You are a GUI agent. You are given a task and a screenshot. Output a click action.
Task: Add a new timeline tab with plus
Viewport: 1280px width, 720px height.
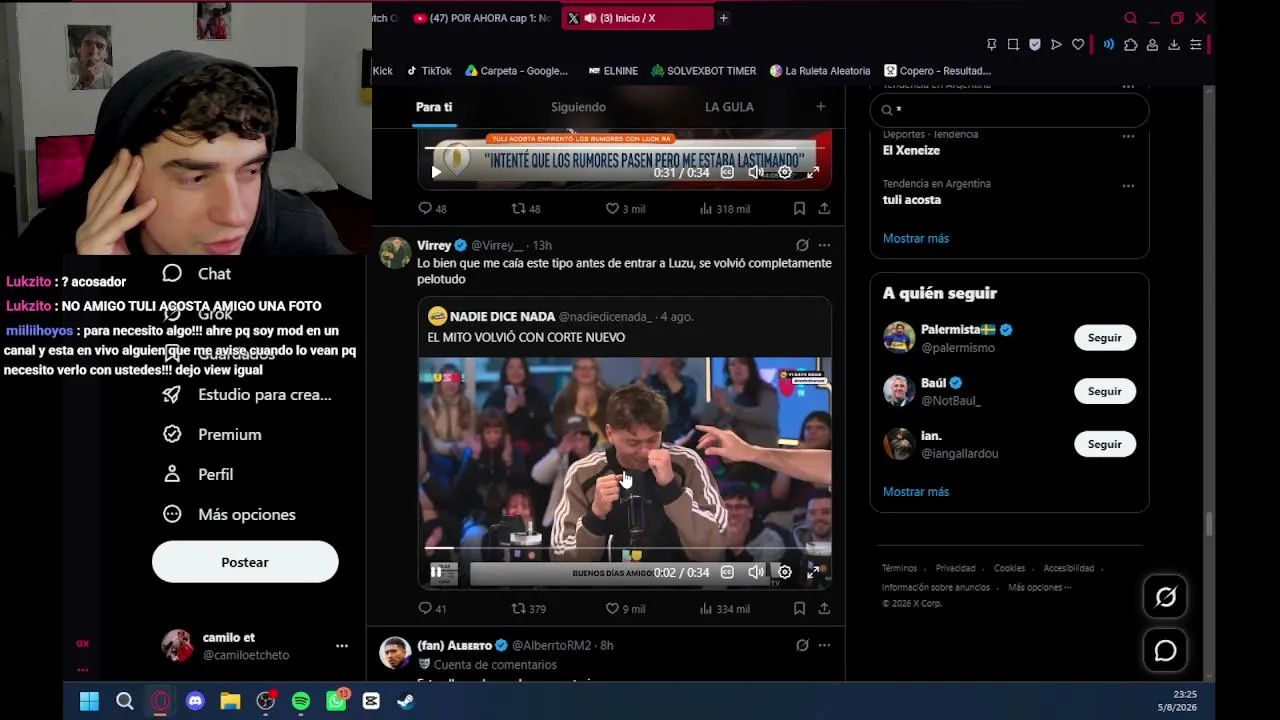tap(820, 107)
